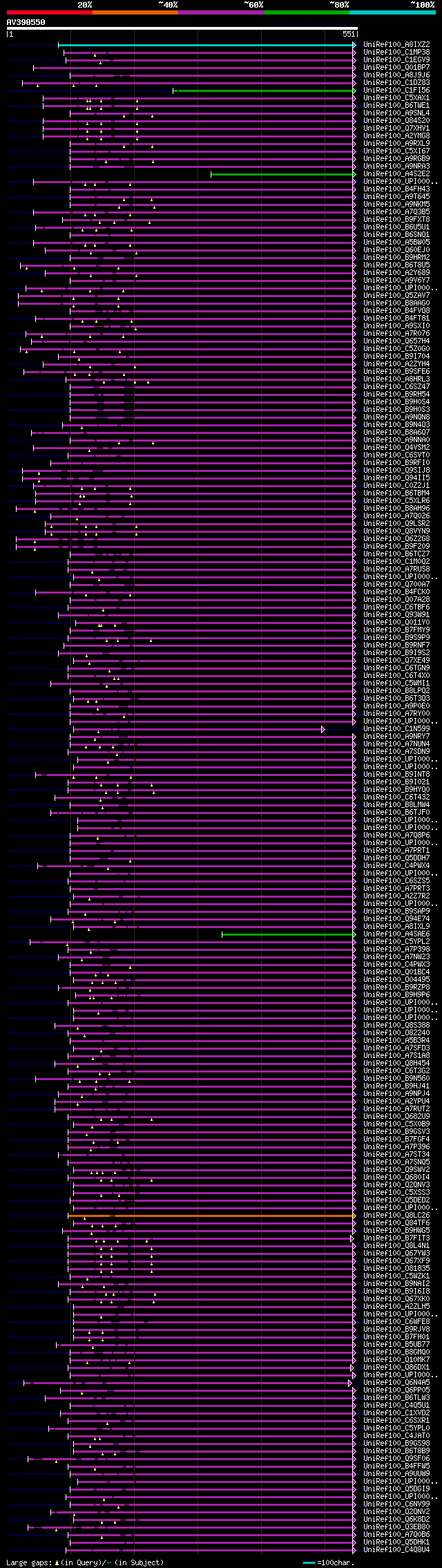
Task: Click the cyan alignment bar for A8IXZ2
Action: coord(206,45)
